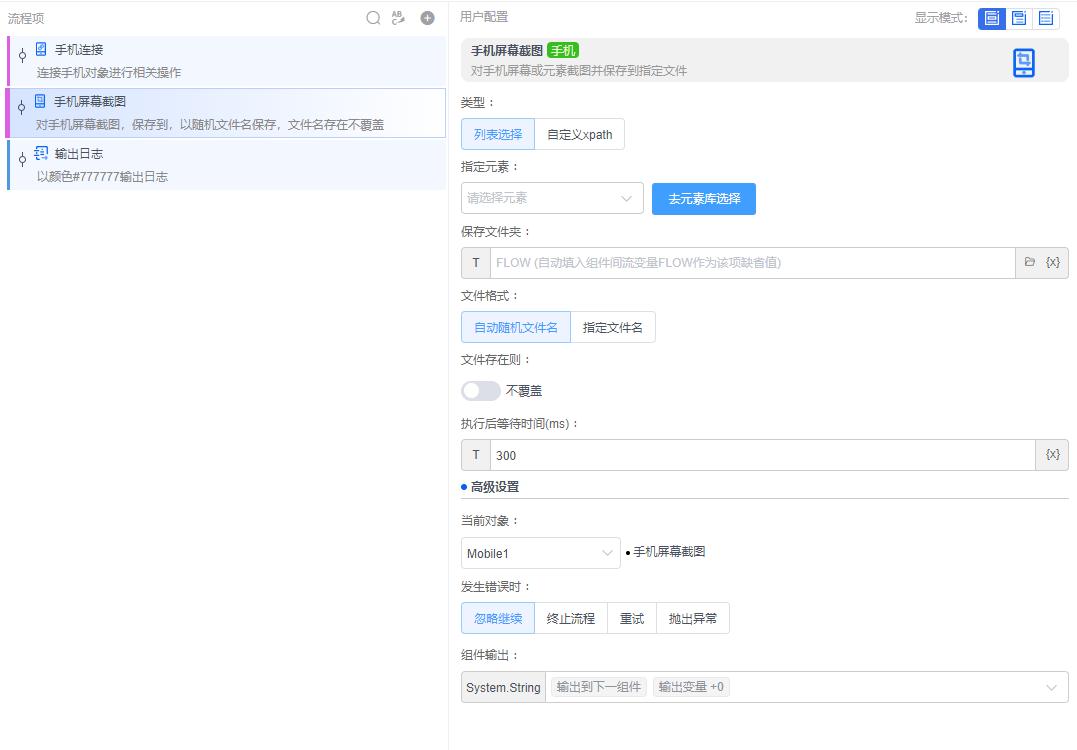Click the blue screenshot icon in component header
1077x750 pixels.
coord(1023,61)
